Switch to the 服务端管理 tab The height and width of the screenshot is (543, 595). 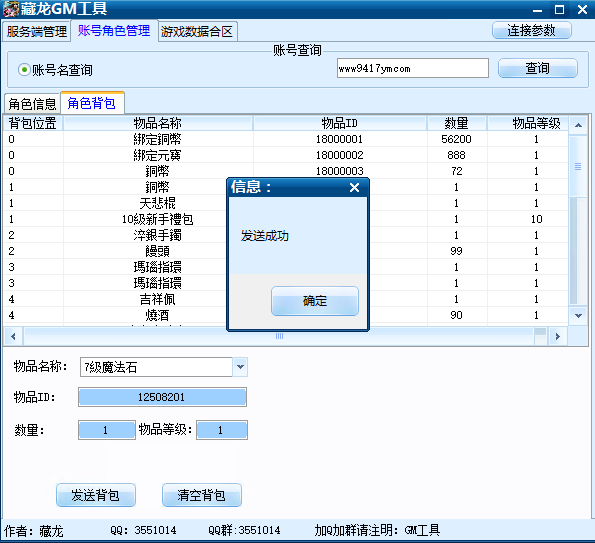pyautogui.click(x=36, y=31)
